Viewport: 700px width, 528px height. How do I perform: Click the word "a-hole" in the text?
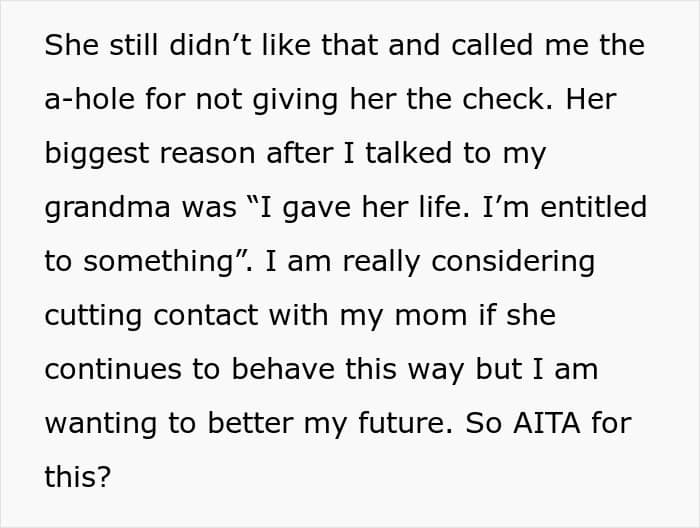pyautogui.click(x=89, y=99)
